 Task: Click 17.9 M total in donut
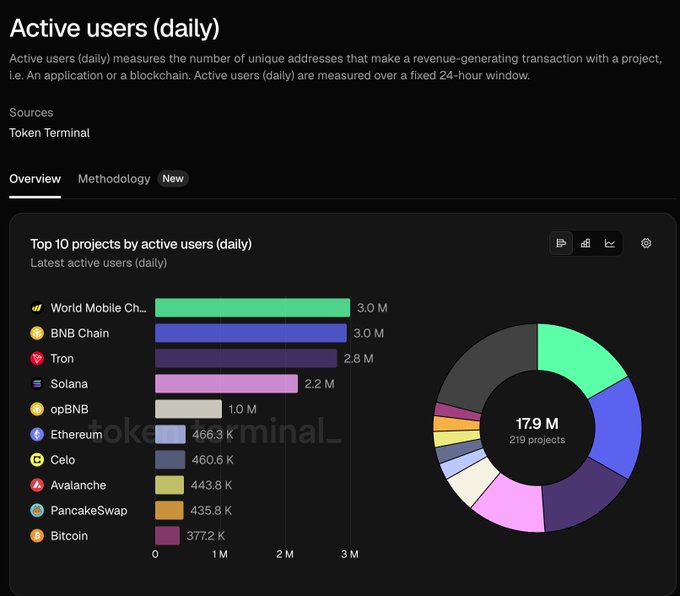click(x=537, y=423)
